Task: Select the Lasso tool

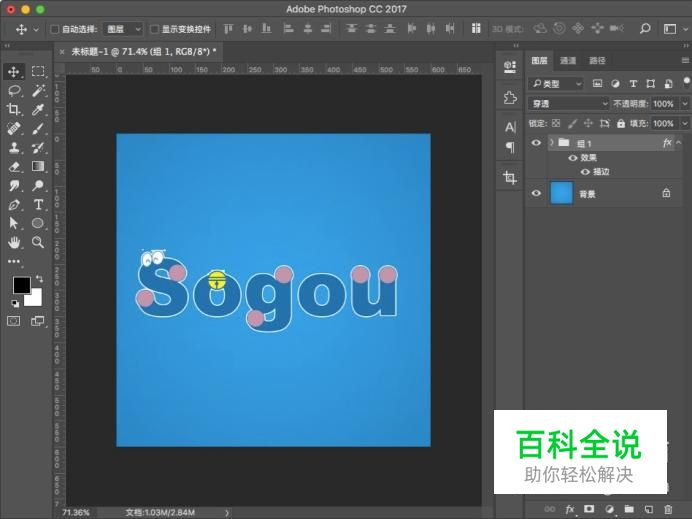Action: (14, 91)
